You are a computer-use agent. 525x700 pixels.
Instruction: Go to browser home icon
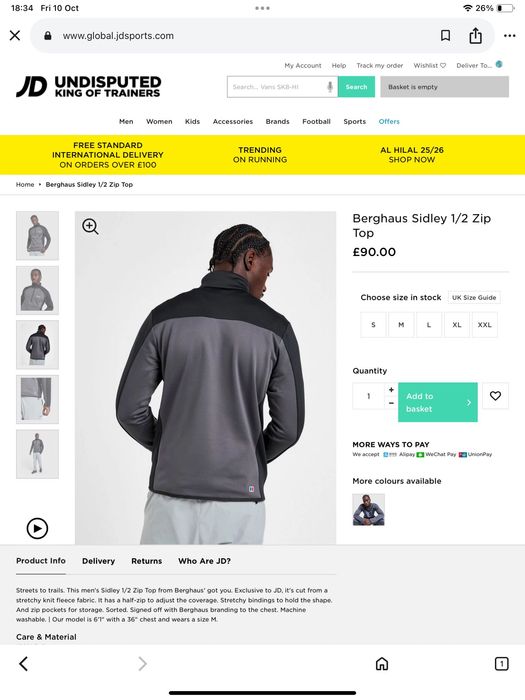[x=382, y=664]
